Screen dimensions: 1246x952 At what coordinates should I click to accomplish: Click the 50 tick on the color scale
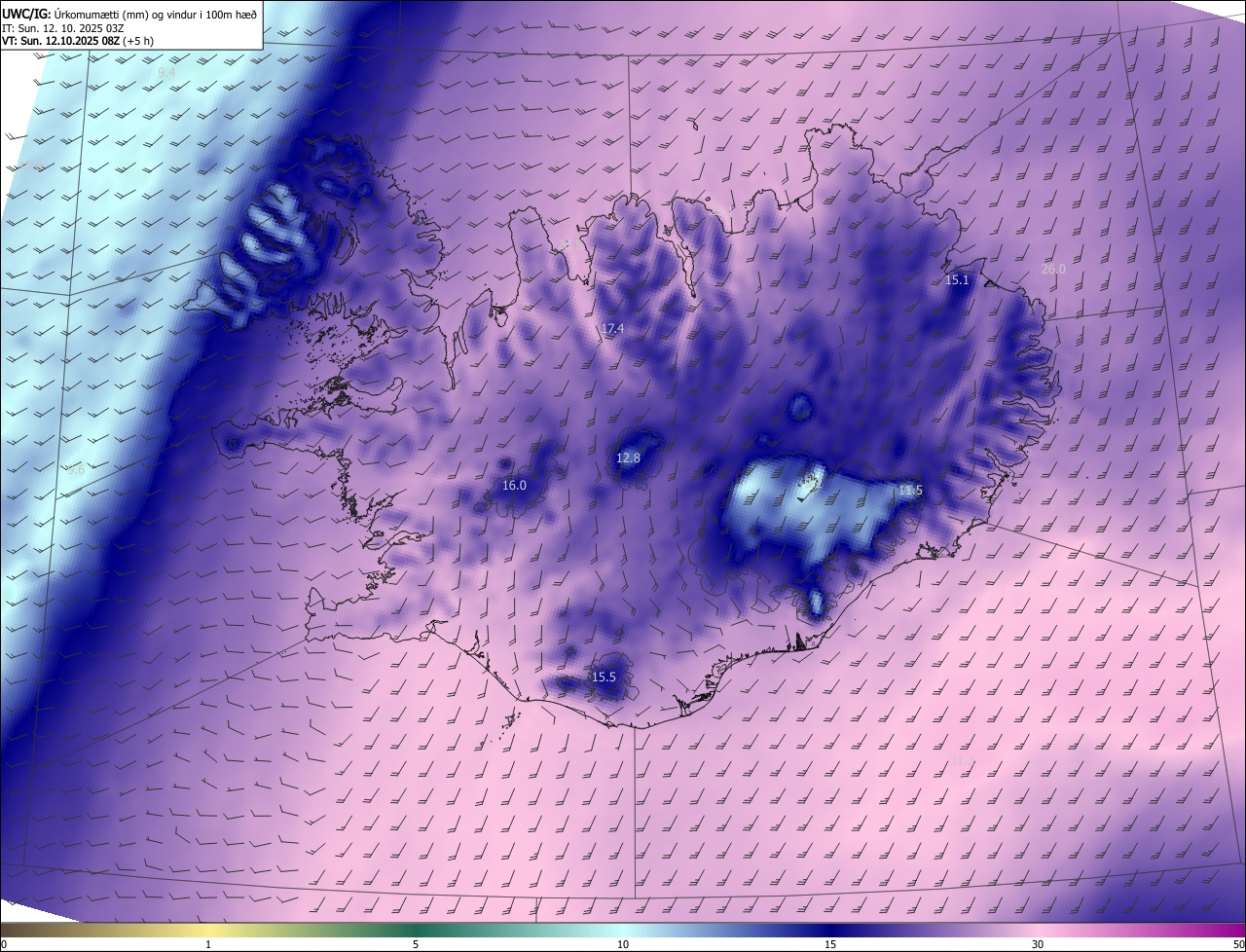[1238, 945]
